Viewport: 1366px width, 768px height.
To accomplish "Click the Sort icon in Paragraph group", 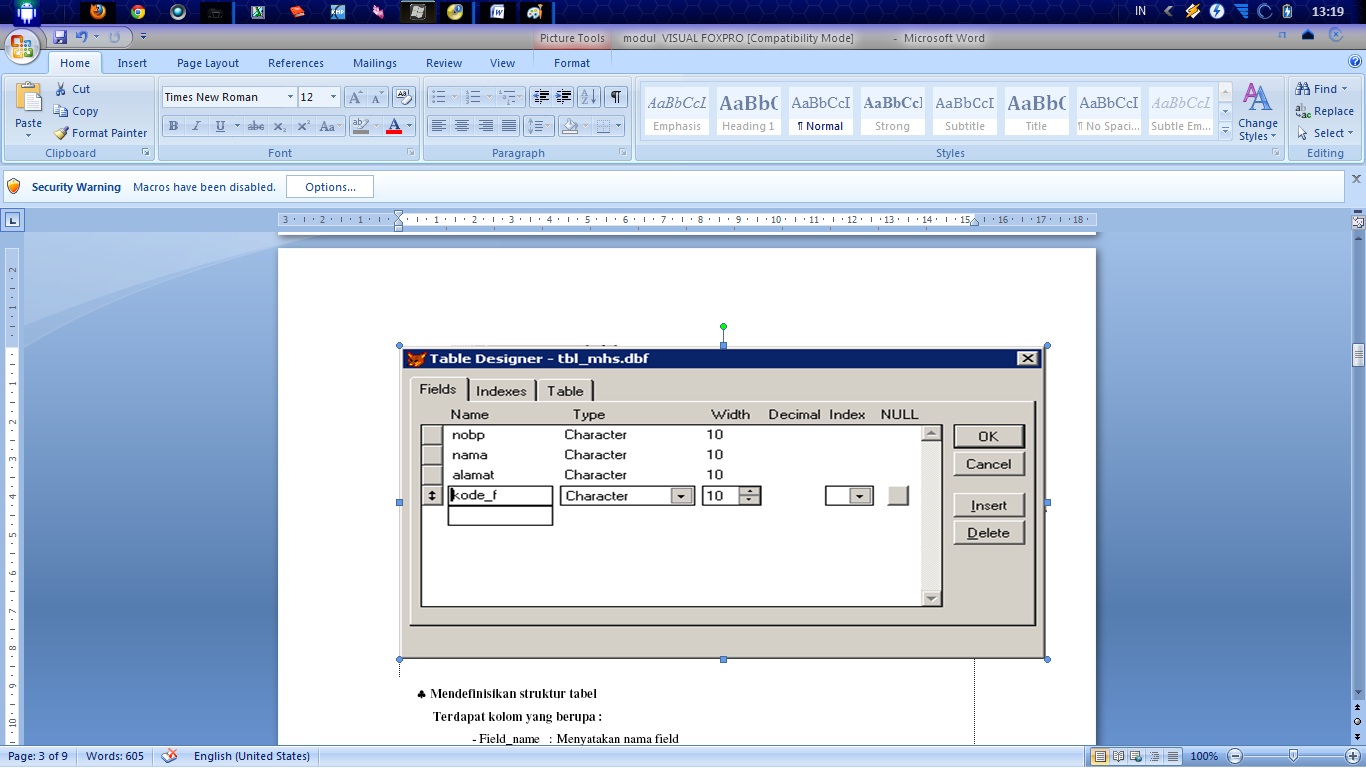I will (x=589, y=97).
